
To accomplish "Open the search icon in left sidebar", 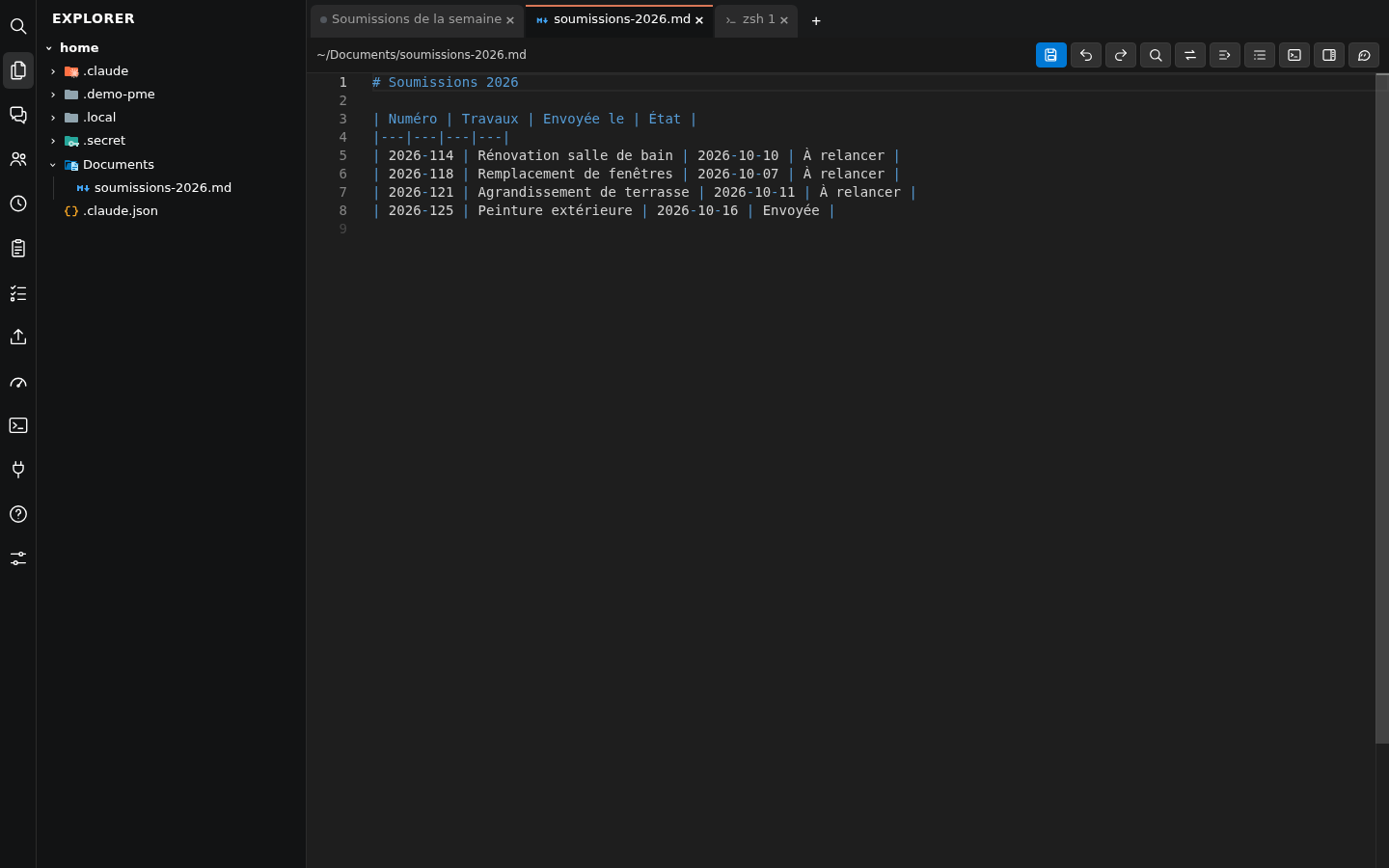I will click(x=18, y=26).
